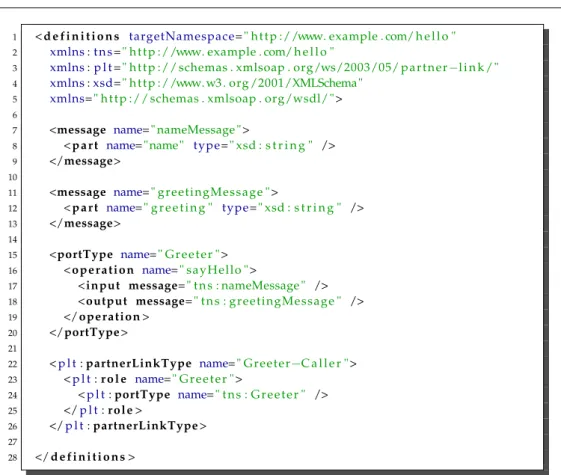The height and width of the screenshot is (475, 561).
Task: Click the "sayHello" operation name
Action: tap(214, 270)
